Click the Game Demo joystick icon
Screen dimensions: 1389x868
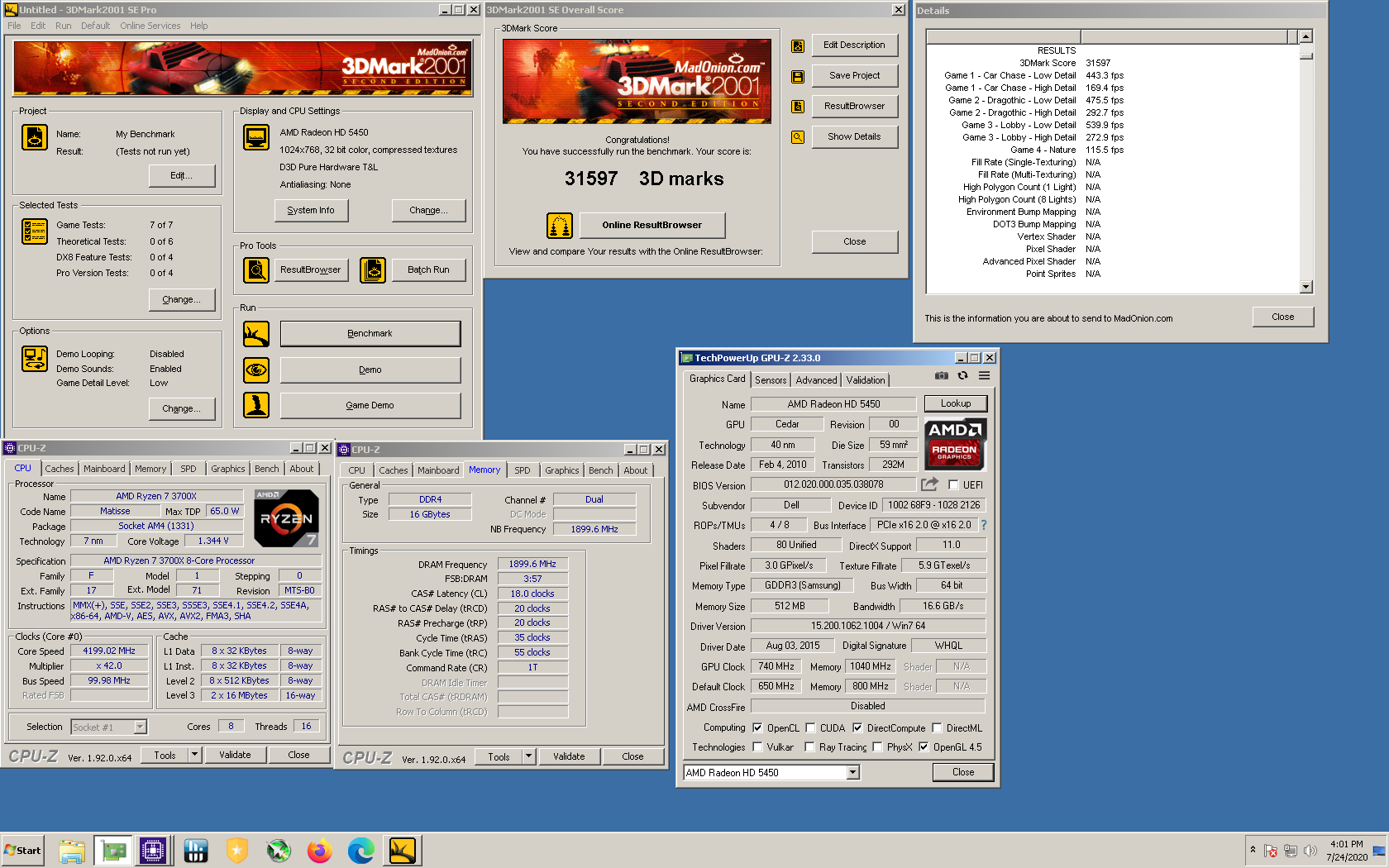click(256, 405)
